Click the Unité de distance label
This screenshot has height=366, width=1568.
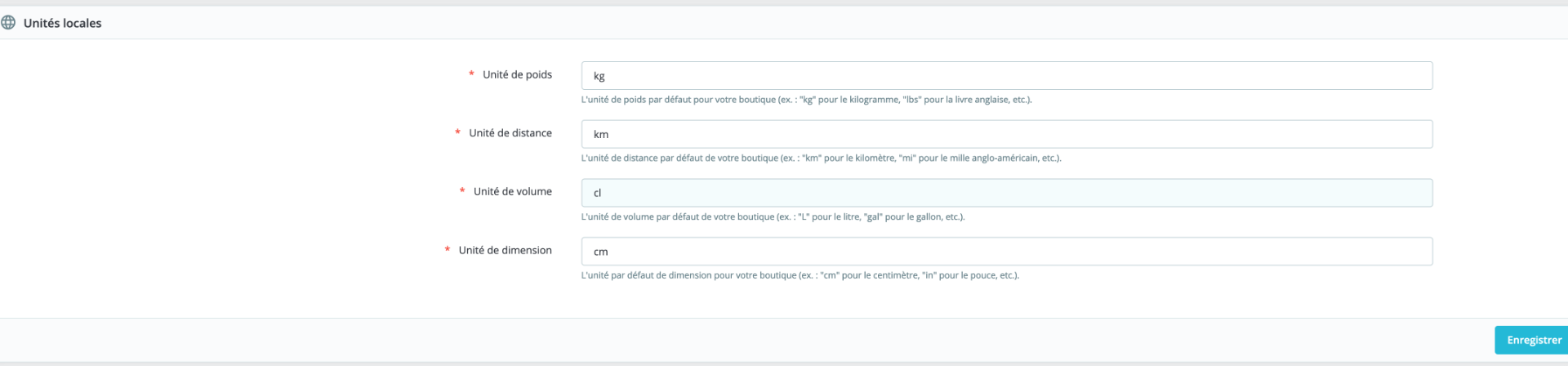[x=510, y=133]
